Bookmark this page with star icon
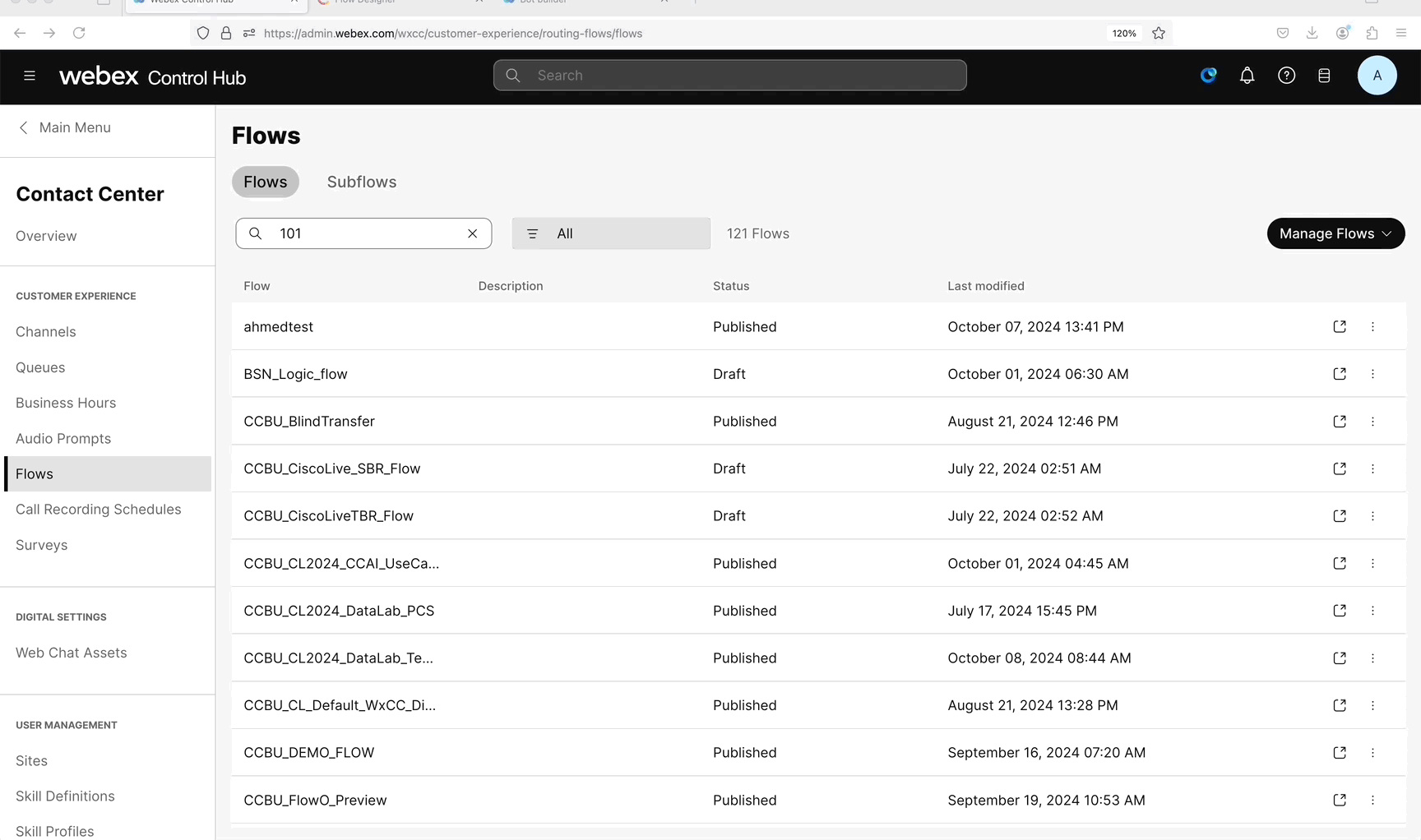The image size is (1421, 840). point(1159,33)
